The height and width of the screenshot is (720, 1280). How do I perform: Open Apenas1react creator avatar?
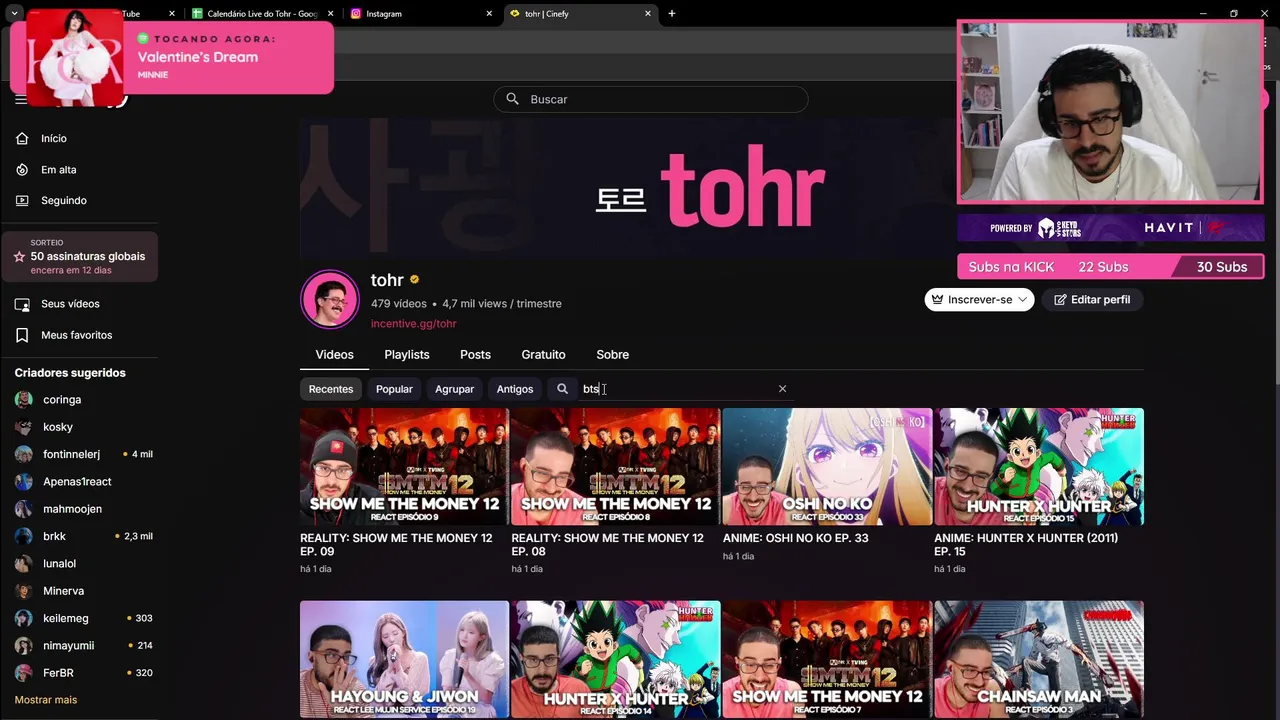coord(24,482)
